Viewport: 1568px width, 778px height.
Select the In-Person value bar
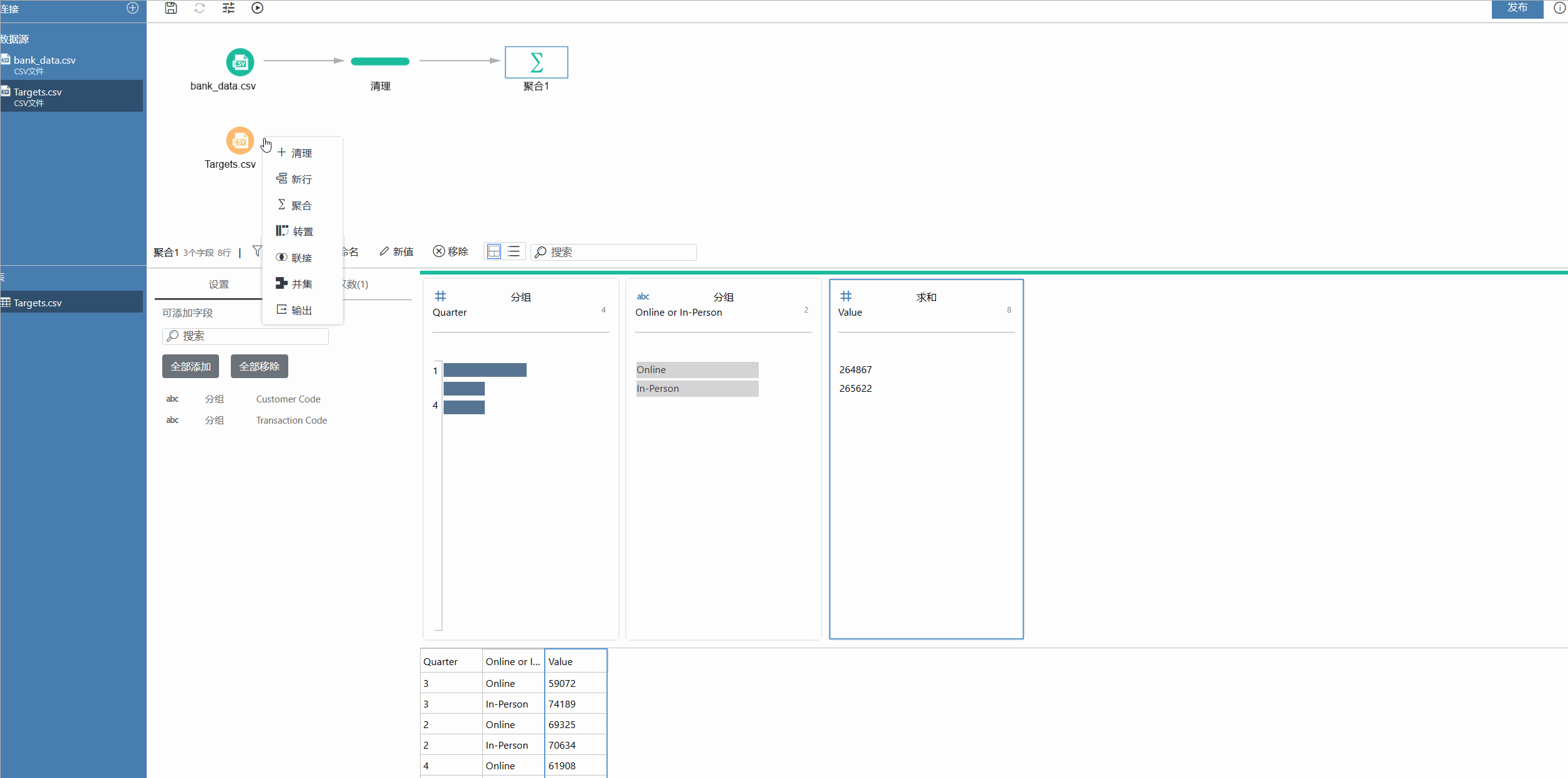698,389
